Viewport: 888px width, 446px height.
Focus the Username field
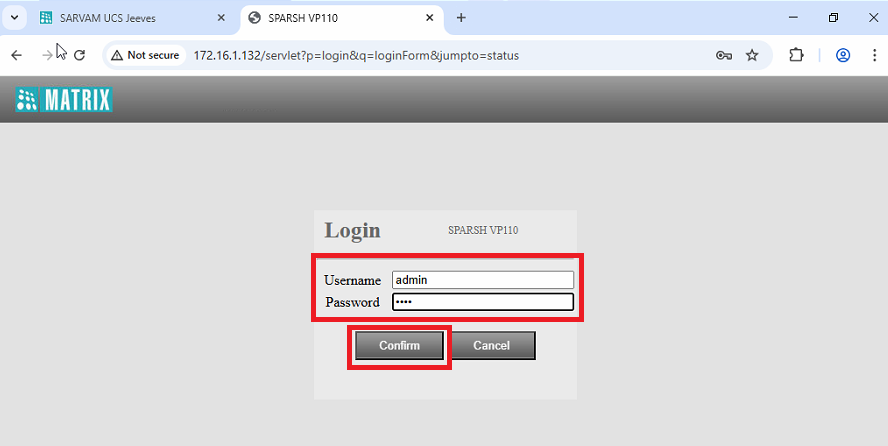tap(483, 280)
